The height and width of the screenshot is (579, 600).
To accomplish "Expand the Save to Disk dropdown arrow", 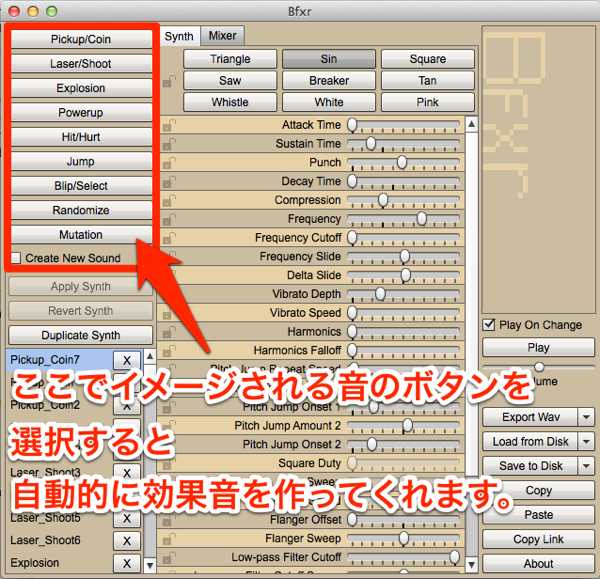I will tap(586, 466).
